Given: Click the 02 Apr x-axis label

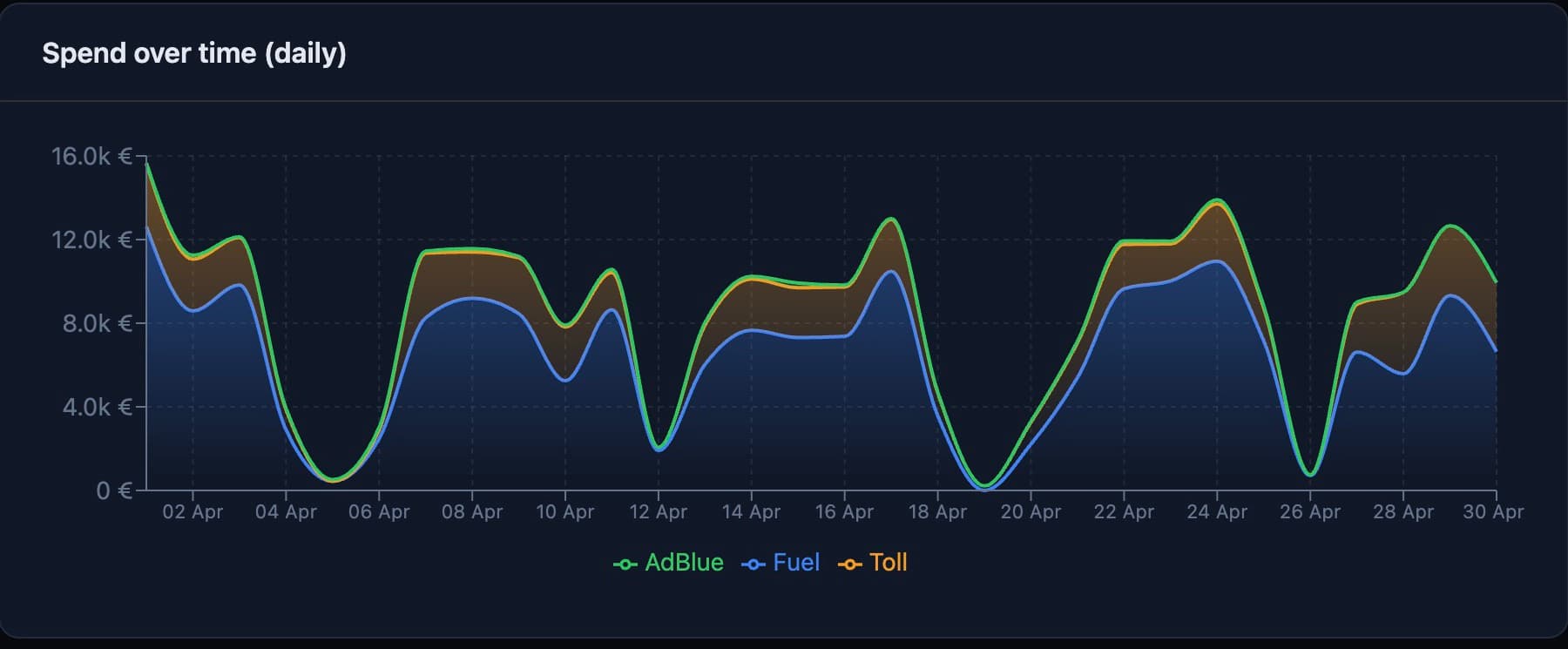Looking at the screenshot, I should (193, 512).
